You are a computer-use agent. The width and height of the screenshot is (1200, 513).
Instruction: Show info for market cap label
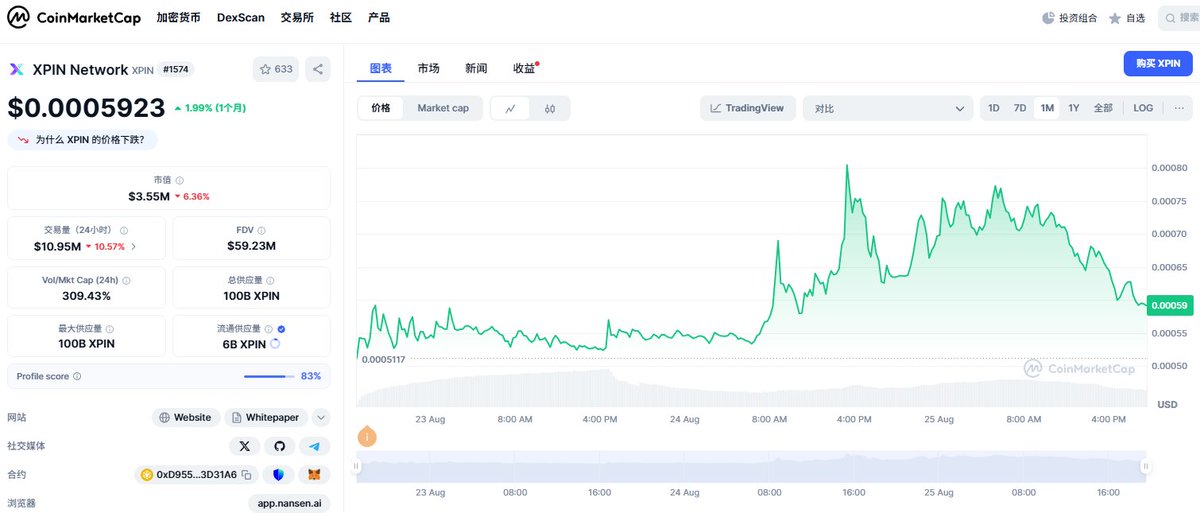(x=182, y=180)
